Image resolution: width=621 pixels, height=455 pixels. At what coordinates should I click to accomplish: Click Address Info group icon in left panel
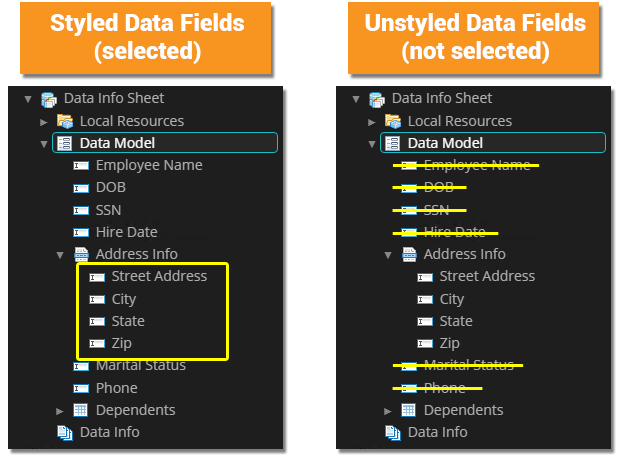click(x=80, y=254)
